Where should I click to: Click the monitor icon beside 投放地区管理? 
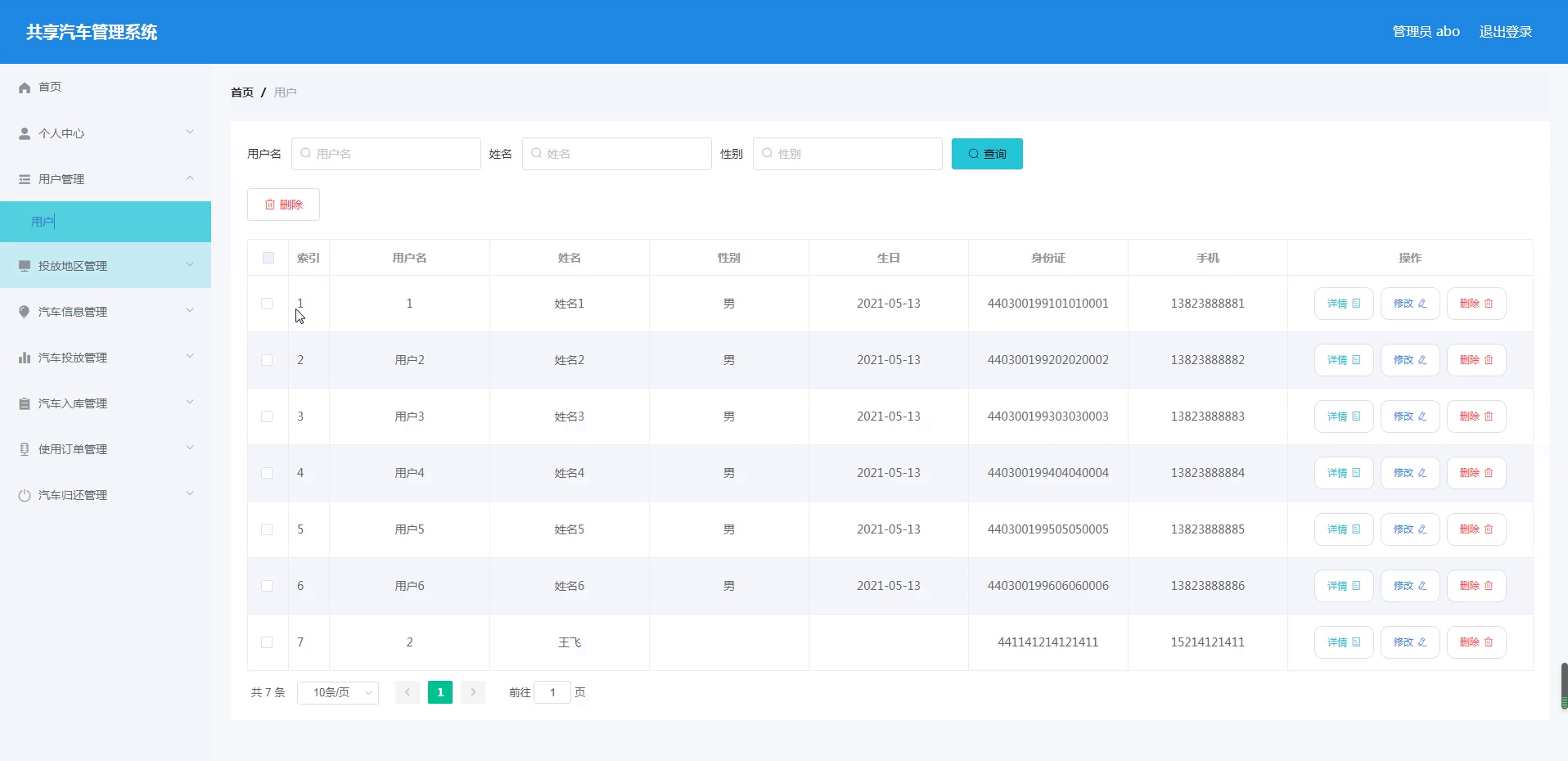pyautogui.click(x=25, y=266)
